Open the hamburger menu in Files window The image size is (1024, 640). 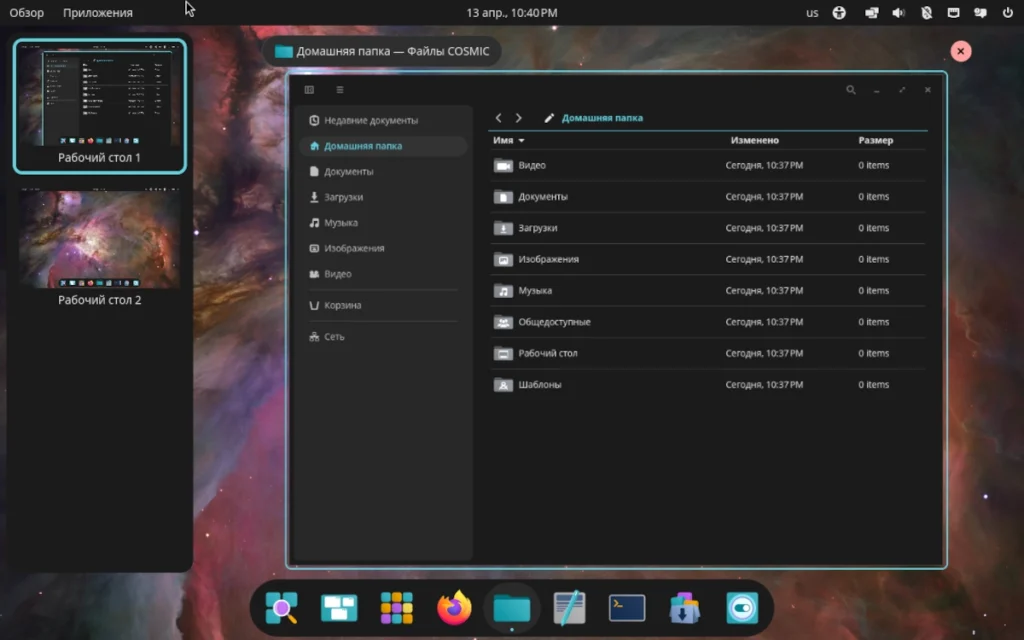click(x=340, y=89)
